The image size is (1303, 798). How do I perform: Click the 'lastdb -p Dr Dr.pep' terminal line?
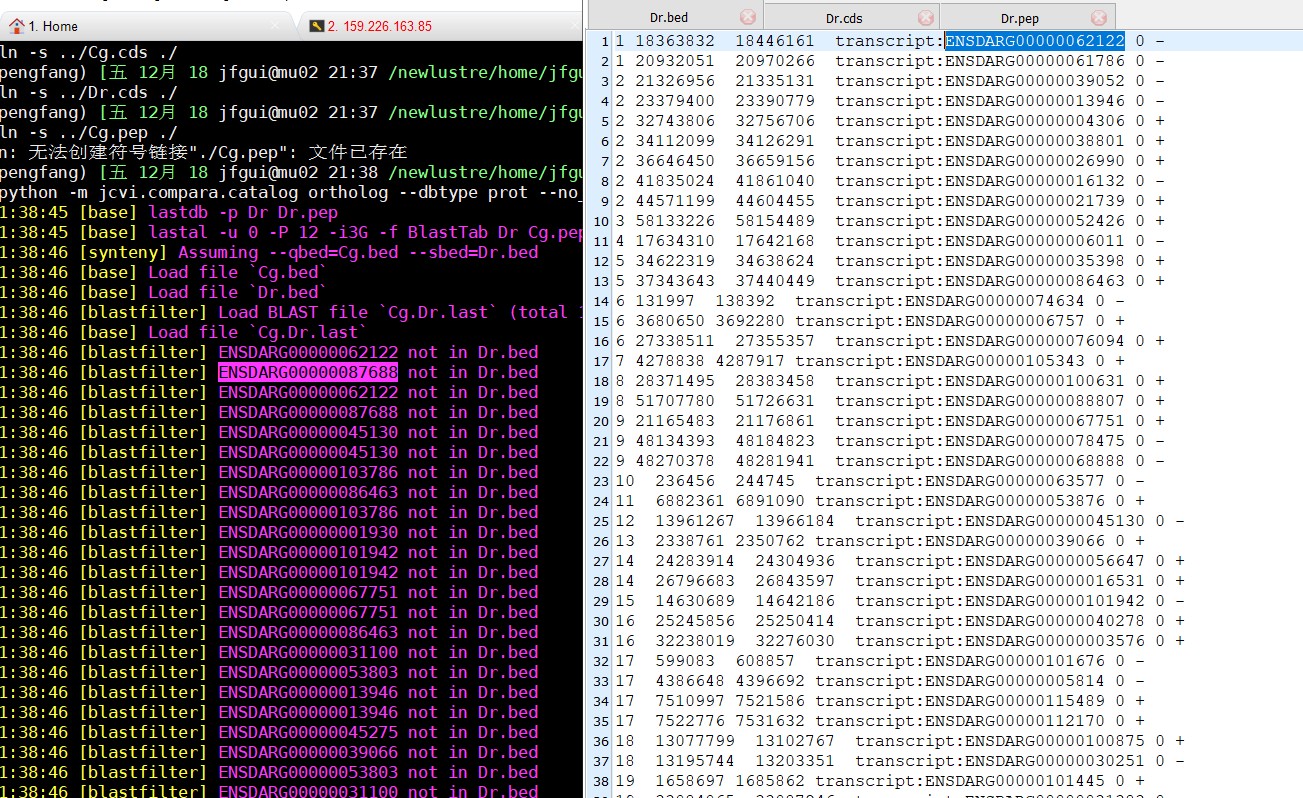click(243, 212)
